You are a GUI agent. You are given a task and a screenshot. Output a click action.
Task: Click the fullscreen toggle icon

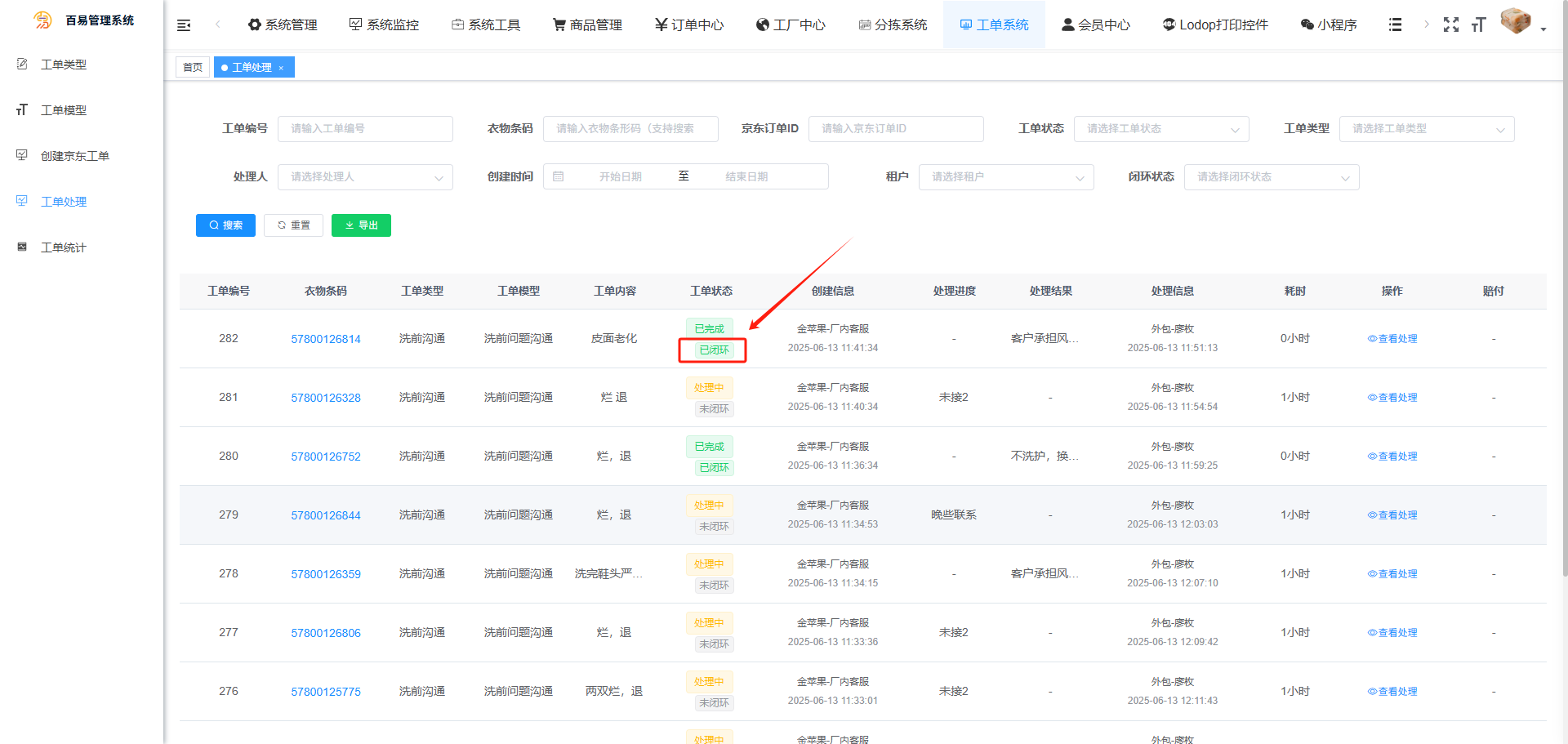tap(1450, 25)
